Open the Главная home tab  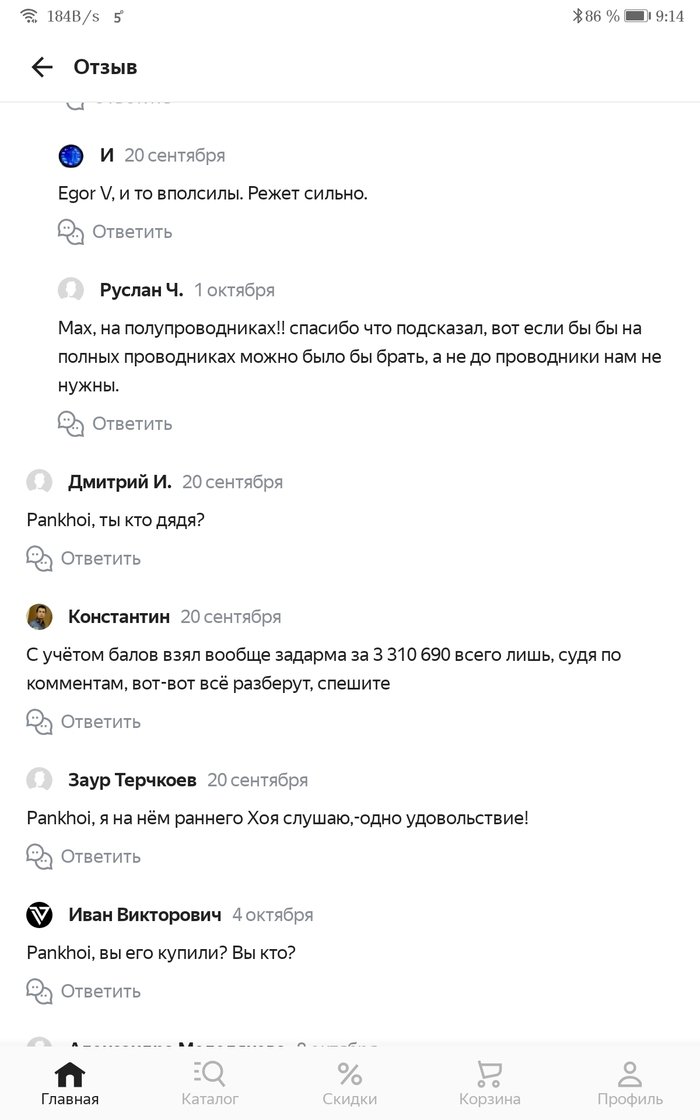point(70,1083)
